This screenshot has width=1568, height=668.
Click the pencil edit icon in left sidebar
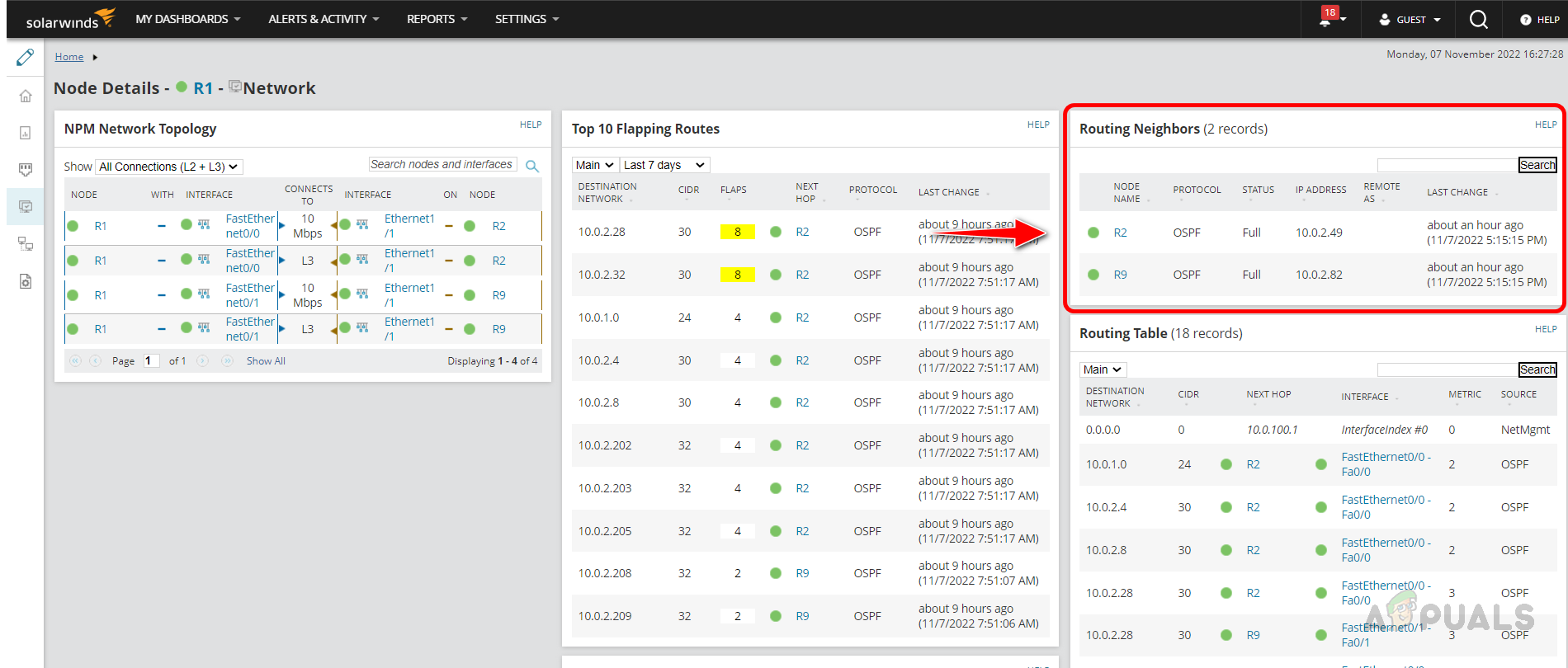coord(26,57)
